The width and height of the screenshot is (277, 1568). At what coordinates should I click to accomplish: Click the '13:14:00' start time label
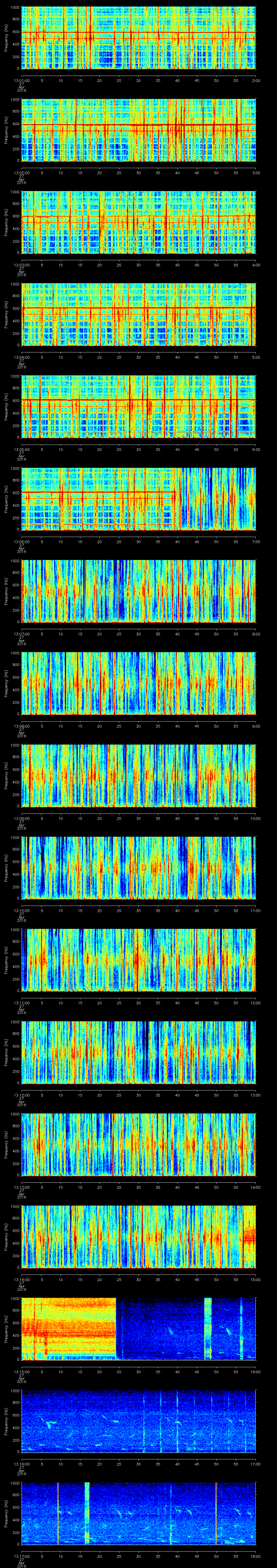pyautogui.click(x=21, y=1279)
